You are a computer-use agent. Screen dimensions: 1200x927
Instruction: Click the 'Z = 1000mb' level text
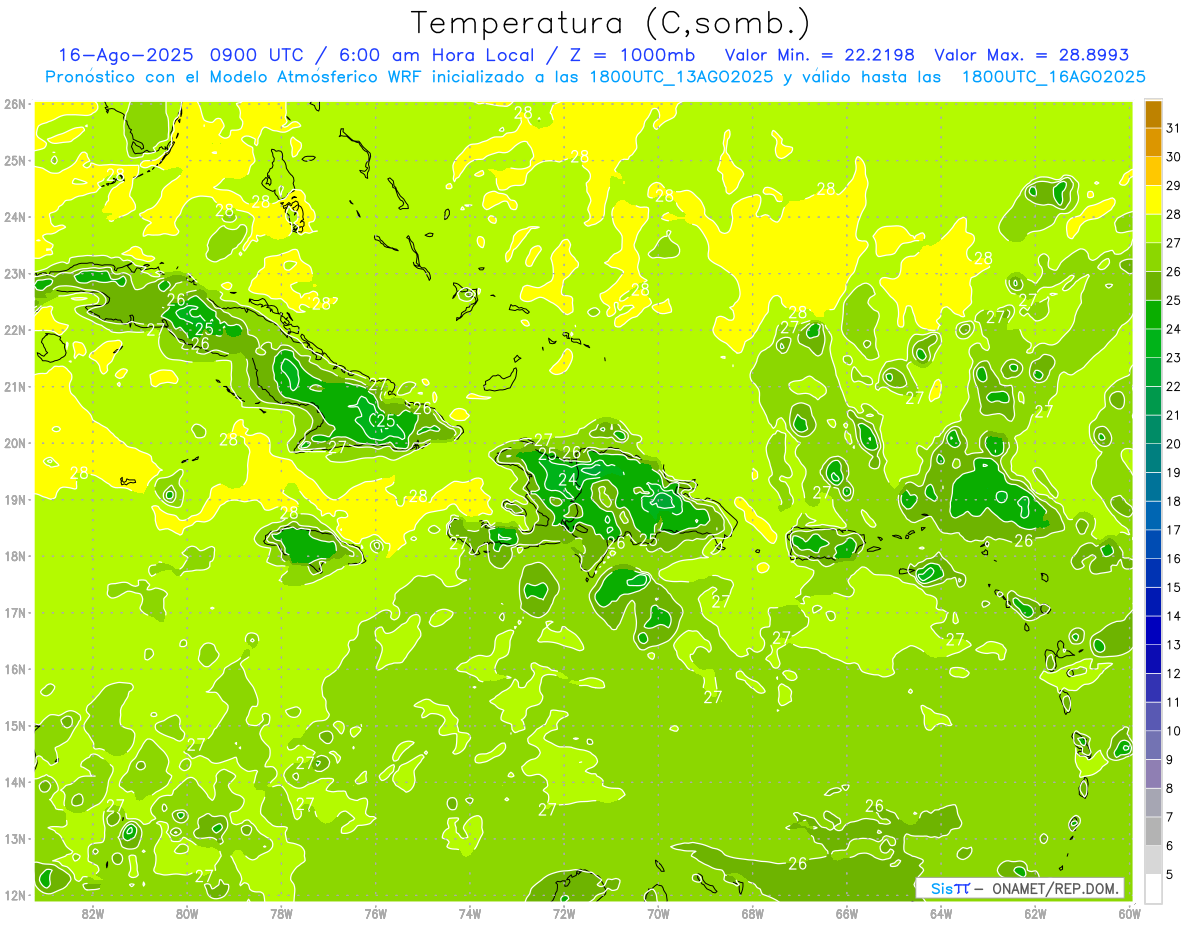point(631,55)
